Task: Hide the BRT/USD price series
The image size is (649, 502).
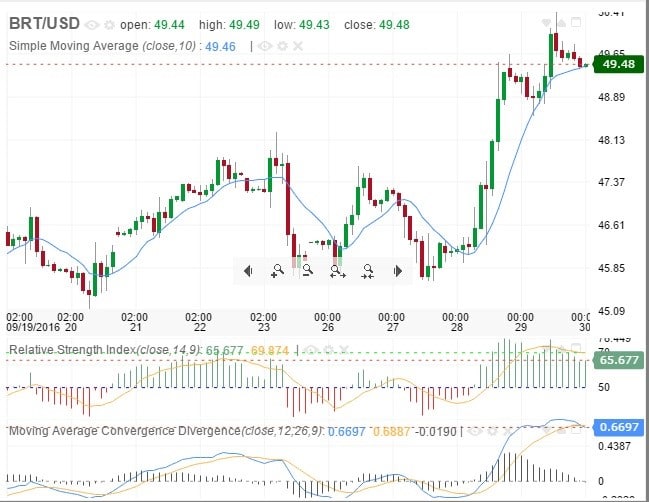Action: (x=92, y=24)
